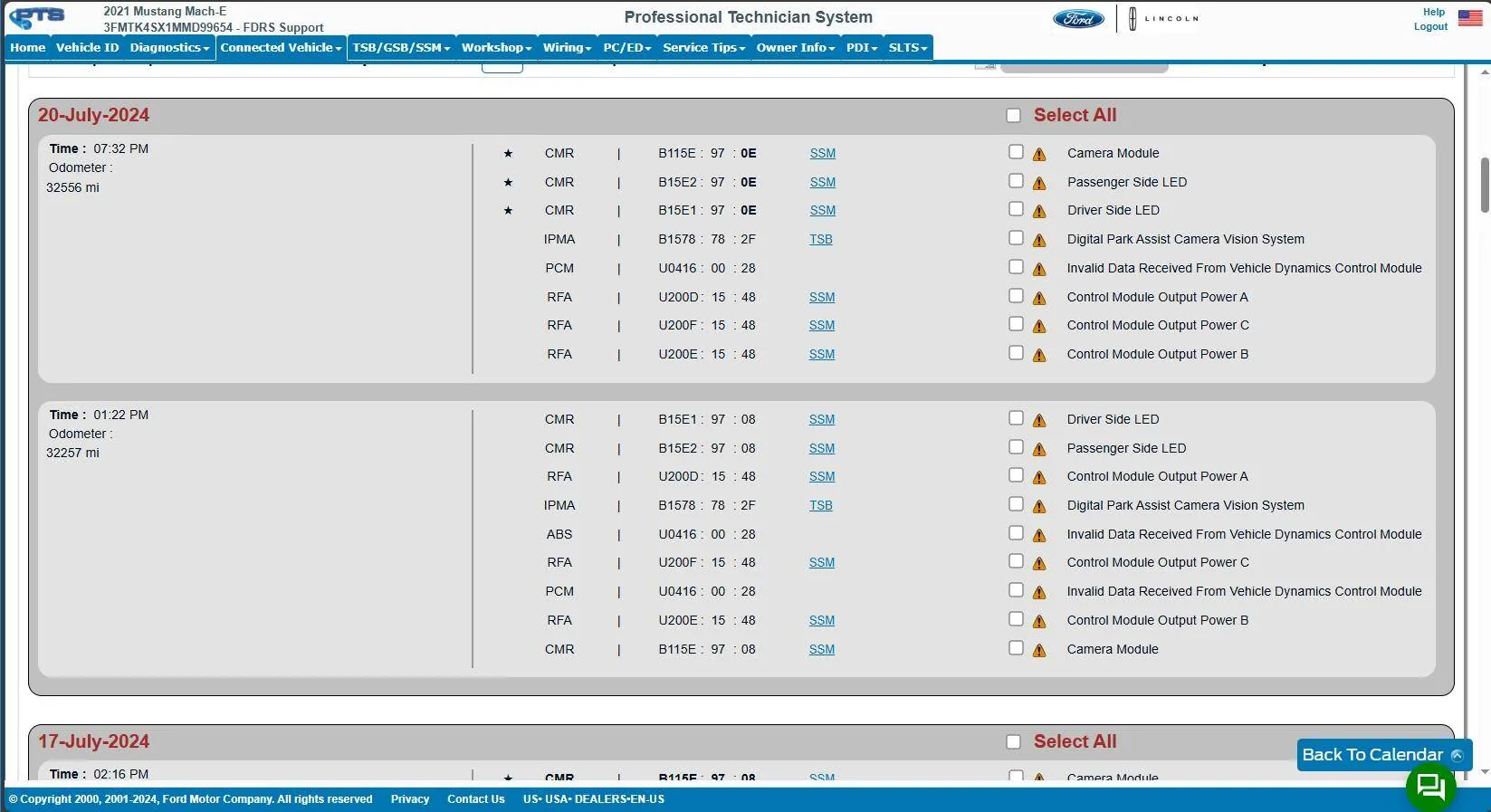Image resolution: width=1491 pixels, height=812 pixels.
Task: Click warning icon for Output Power C at 01:22 PM
Action: (1039, 564)
